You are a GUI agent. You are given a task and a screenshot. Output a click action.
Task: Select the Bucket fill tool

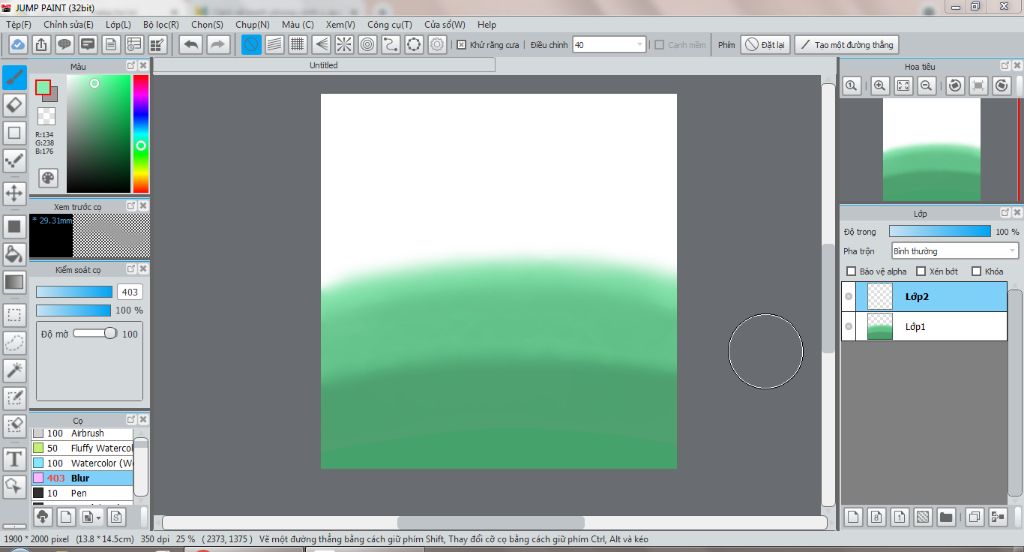click(x=14, y=254)
